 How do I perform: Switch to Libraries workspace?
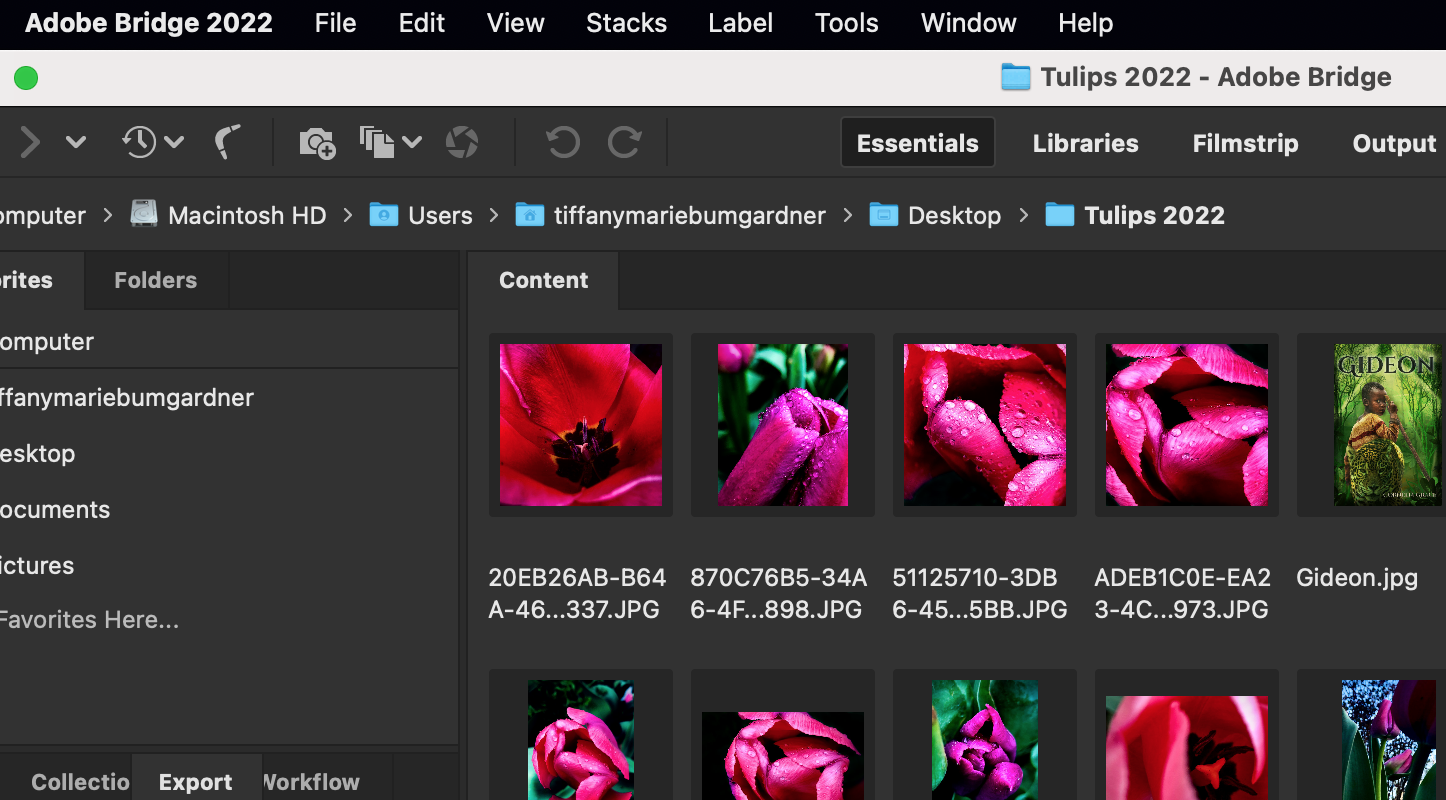[x=1085, y=143]
